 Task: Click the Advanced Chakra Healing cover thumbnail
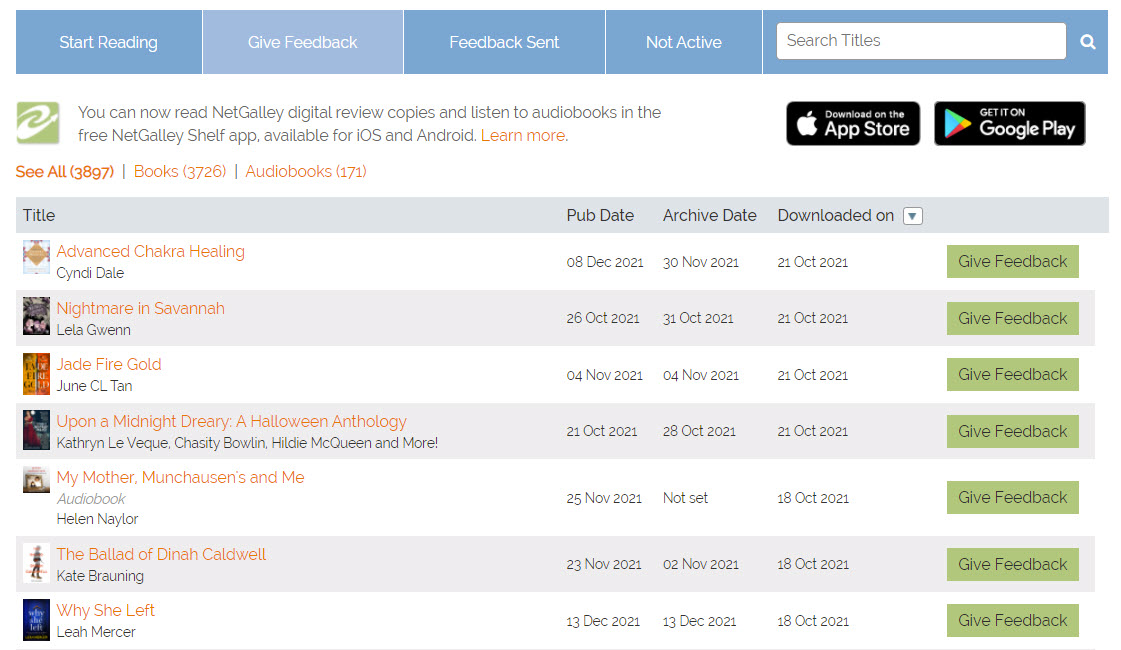[x=36, y=257]
